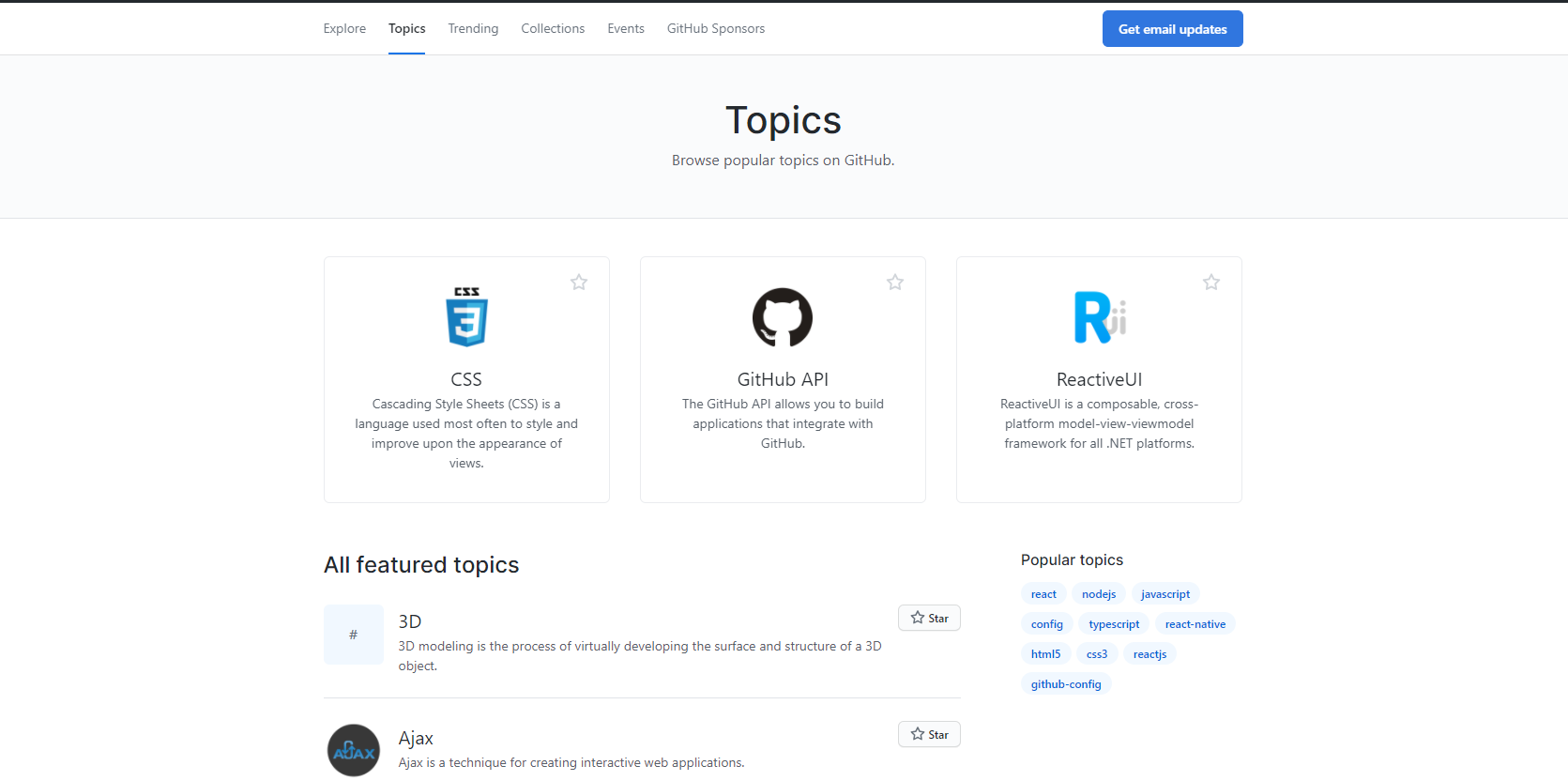Go to the Trending tab

[x=473, y=28]
